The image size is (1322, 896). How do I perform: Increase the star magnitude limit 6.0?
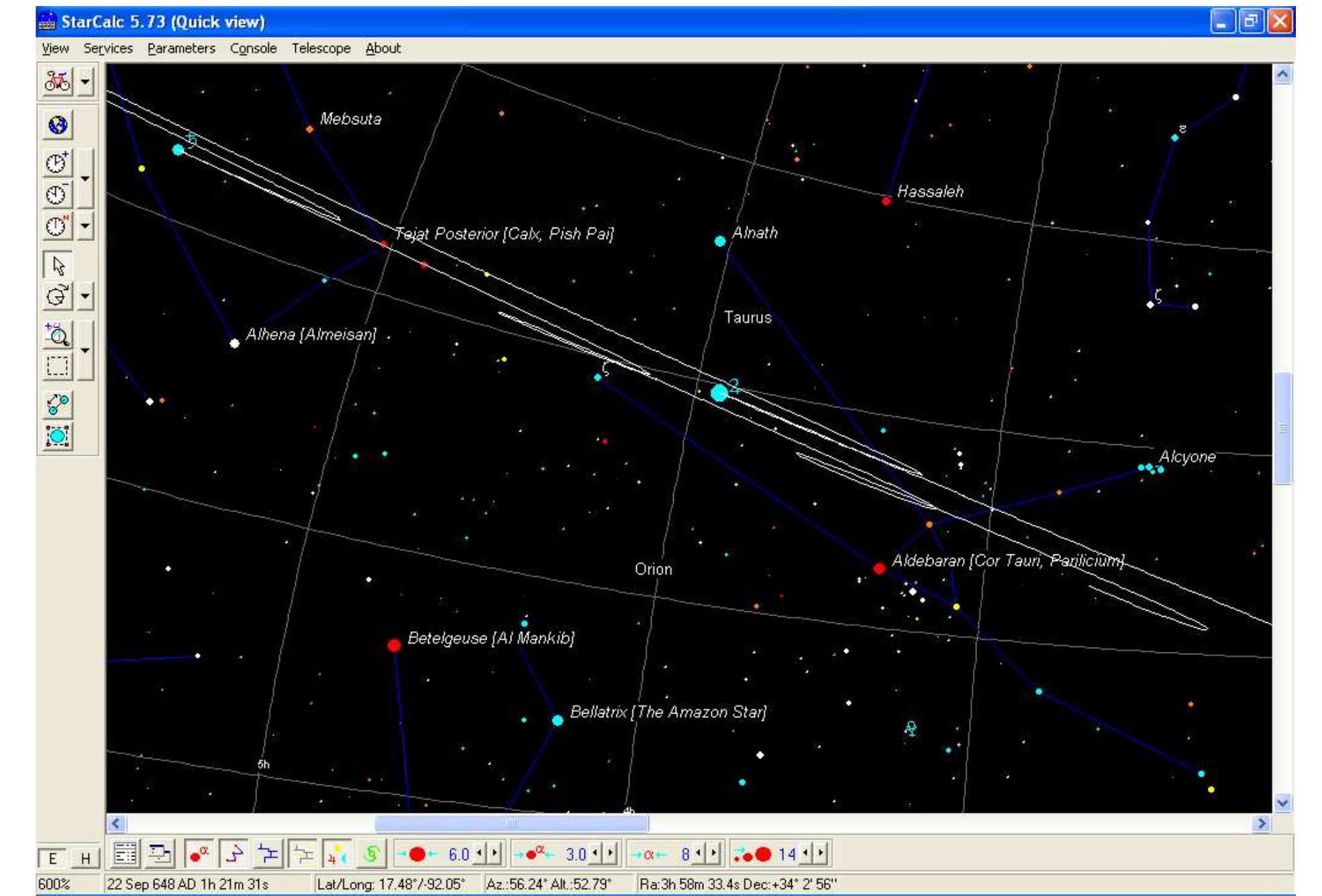[x=495, y=854]
